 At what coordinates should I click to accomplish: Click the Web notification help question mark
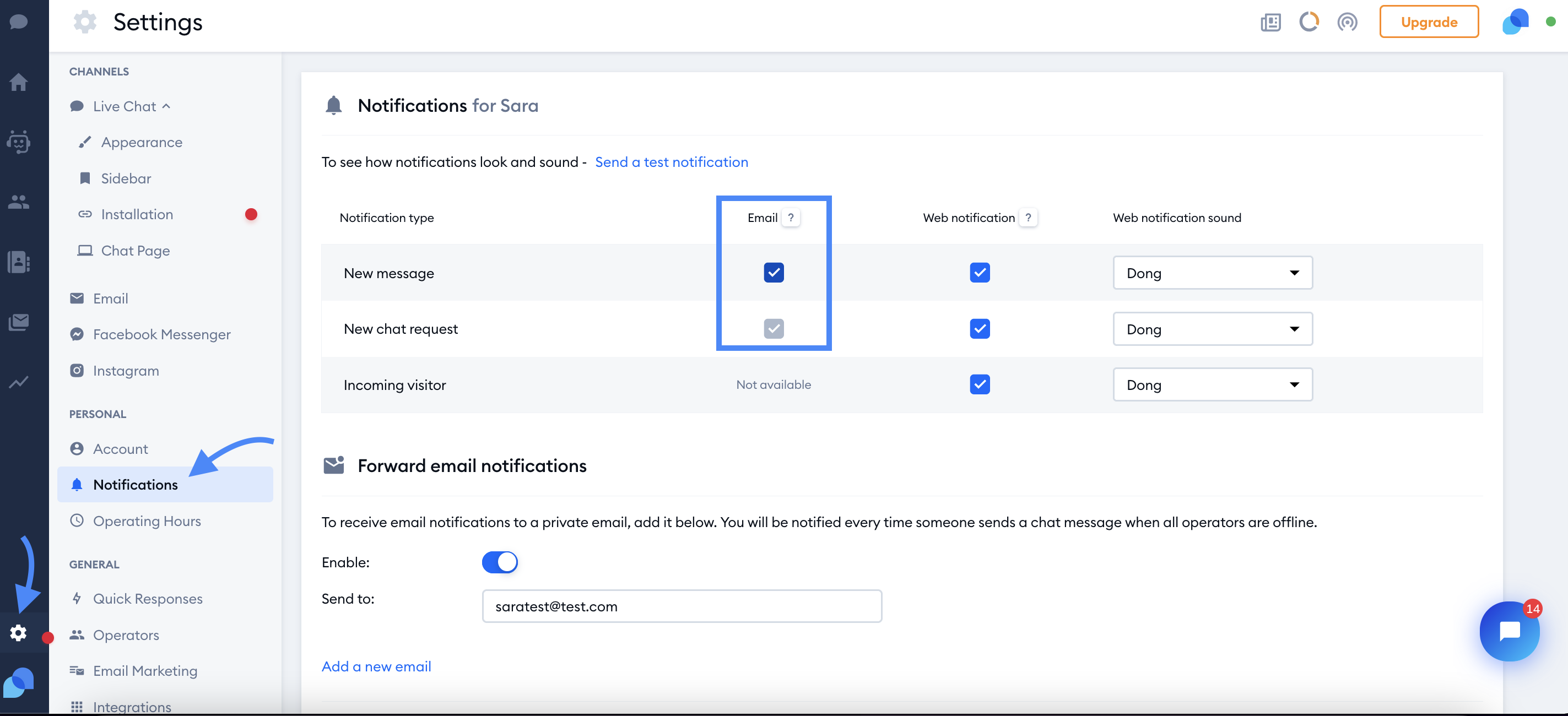click(1028, 218)
